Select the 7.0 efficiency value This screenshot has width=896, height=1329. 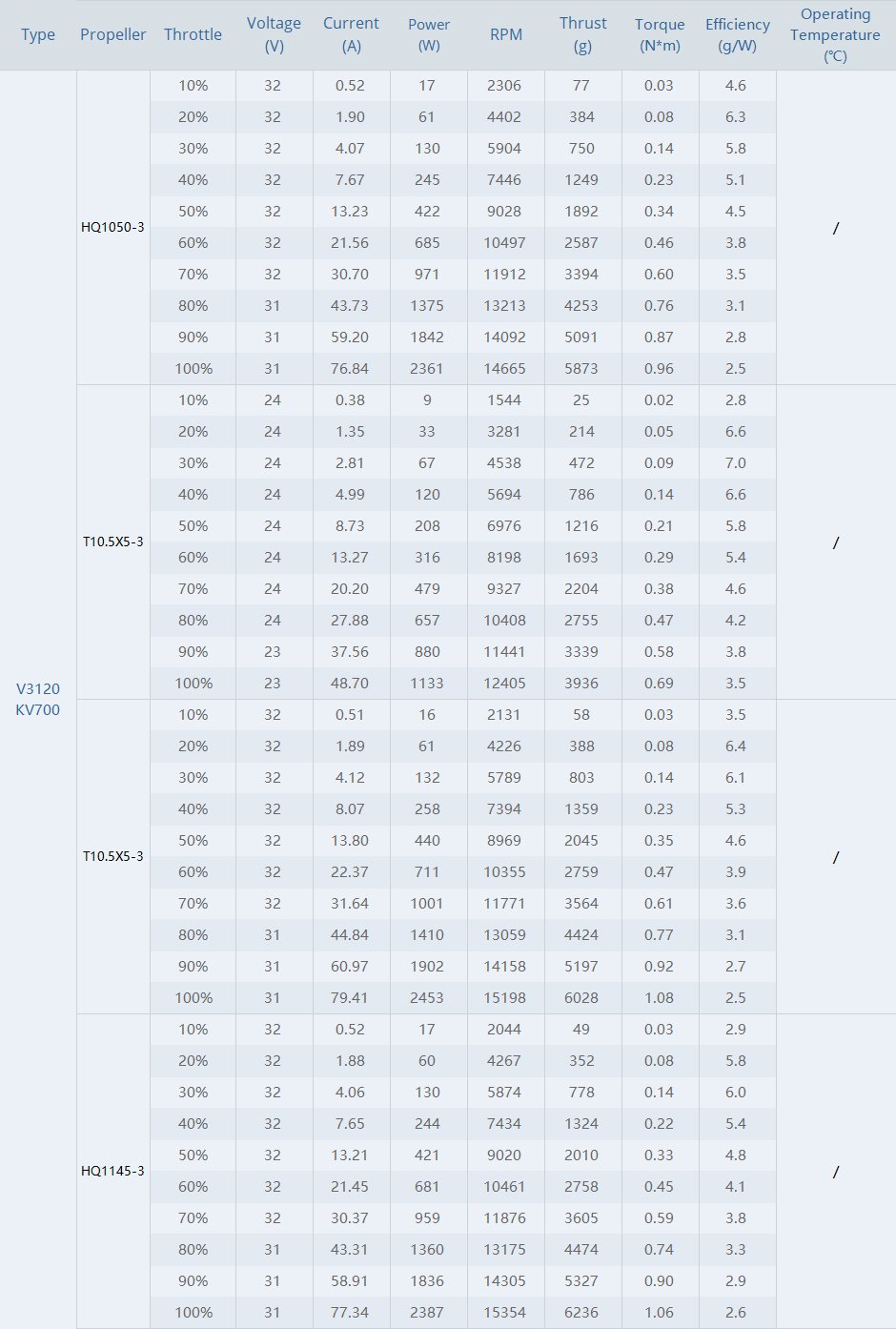[x=736, y=463]
